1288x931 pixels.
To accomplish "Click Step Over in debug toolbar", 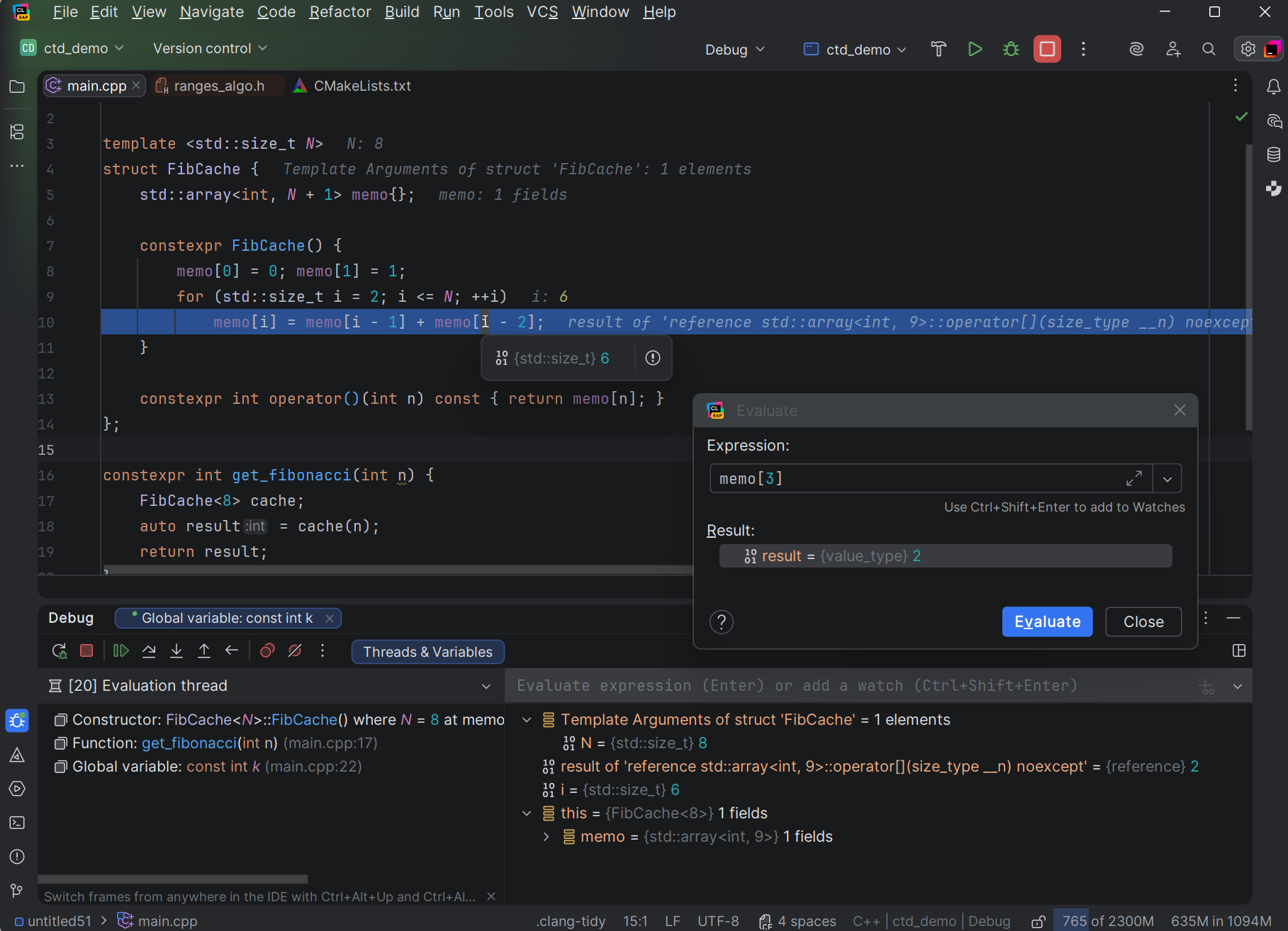I will (149, 651).
